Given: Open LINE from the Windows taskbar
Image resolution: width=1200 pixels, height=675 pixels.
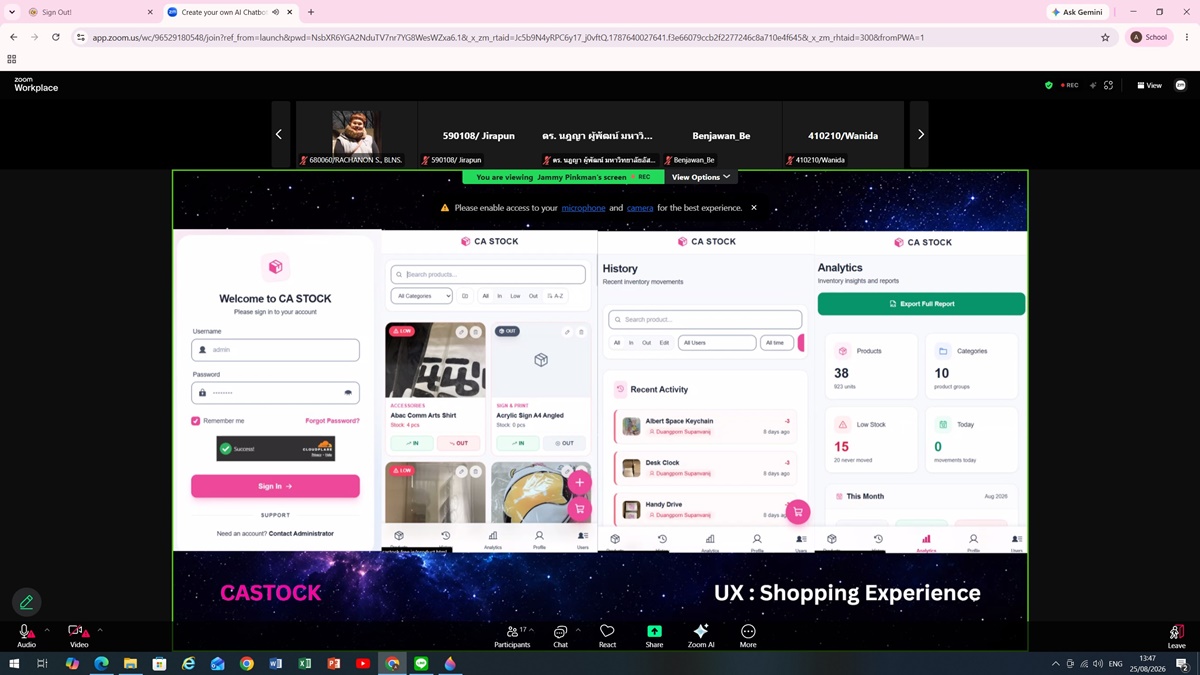Looking at the screenshot, I should tap(421, 663).
